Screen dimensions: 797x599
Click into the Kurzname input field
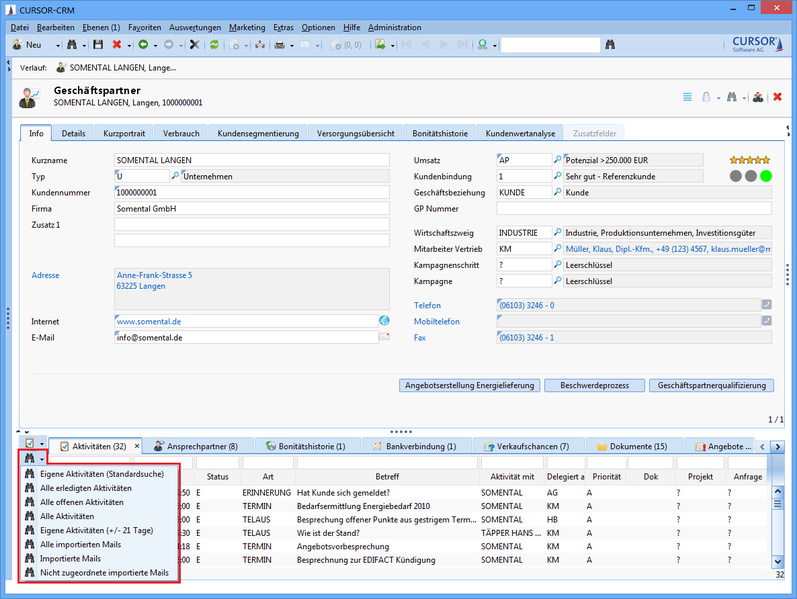point(251,159)
